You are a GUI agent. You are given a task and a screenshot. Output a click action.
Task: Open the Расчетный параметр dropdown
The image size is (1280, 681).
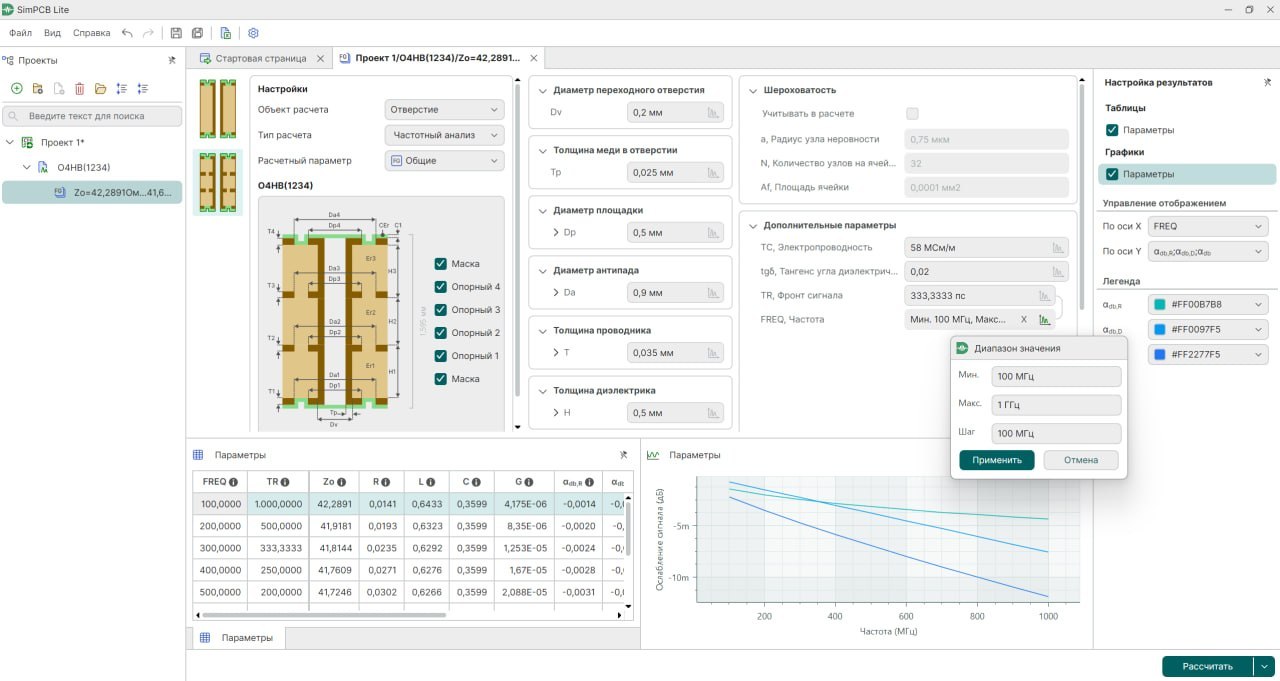click(445, 160)
